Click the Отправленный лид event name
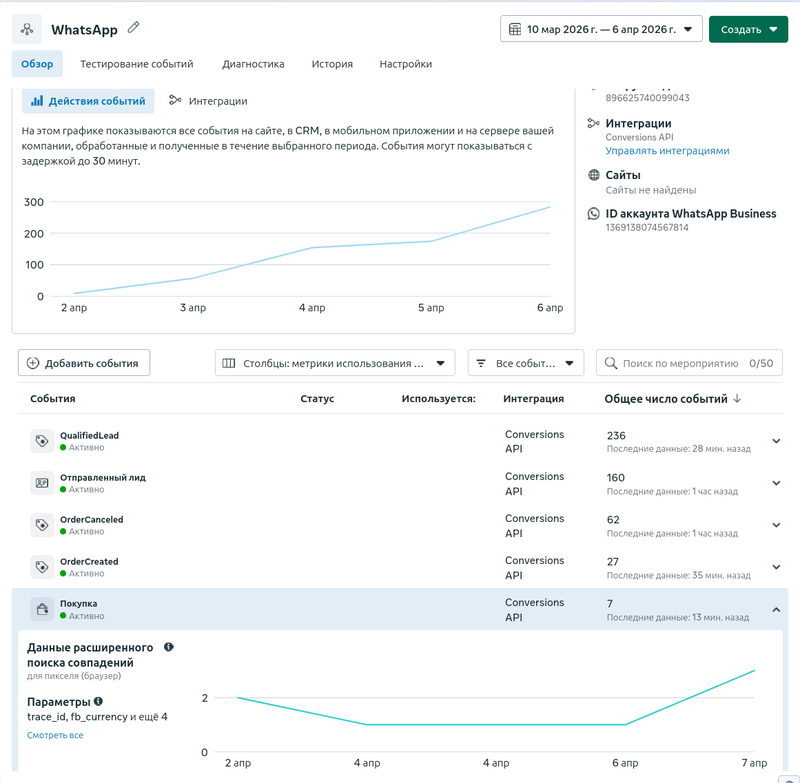 [103, 477]
